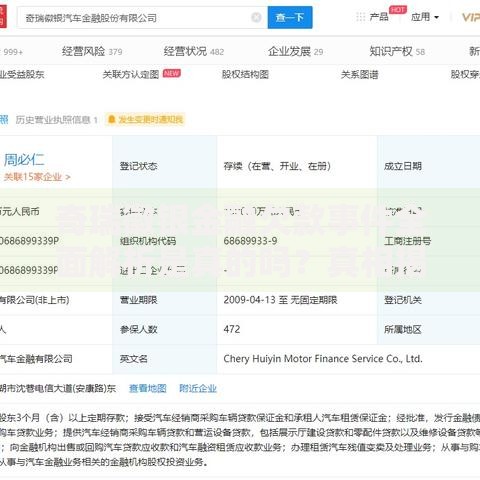Image resolution: width=480 pixels, height=480 pixels.
Task: Click the 成立日期 label cell
Action: (x=429, y=166)
